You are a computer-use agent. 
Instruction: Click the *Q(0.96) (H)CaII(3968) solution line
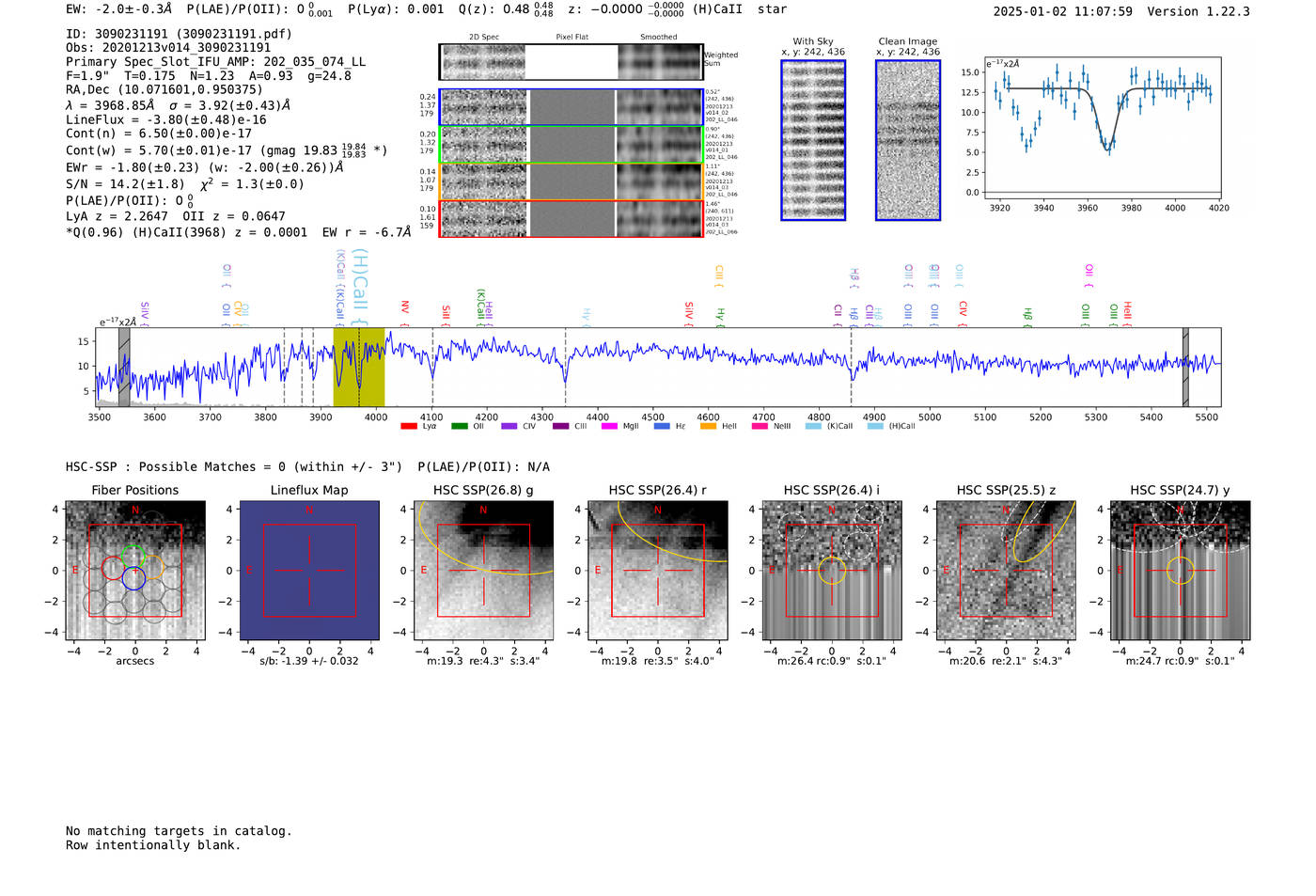[x=239, y=232]
